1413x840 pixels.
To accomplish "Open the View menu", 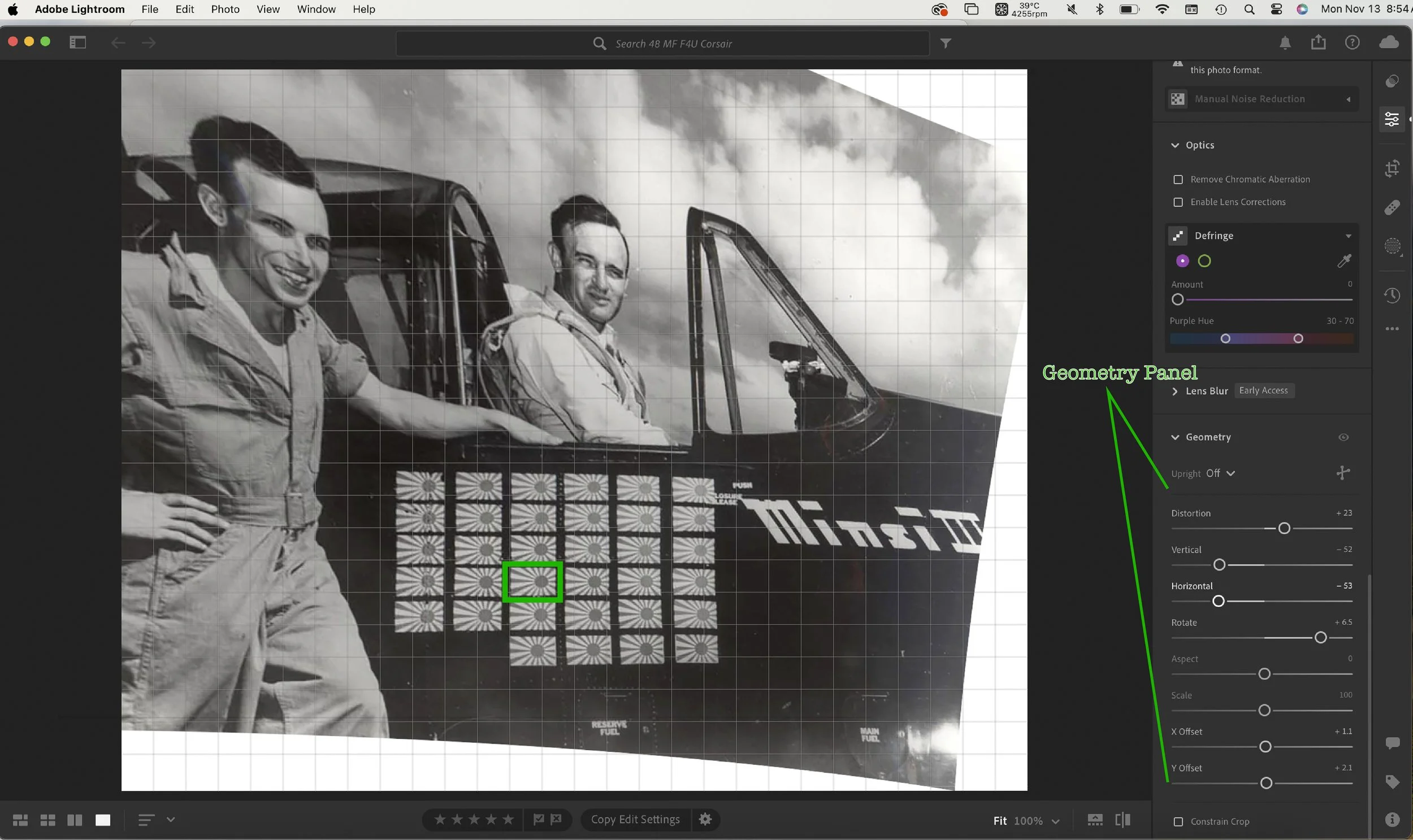I will tap(268, 9).
